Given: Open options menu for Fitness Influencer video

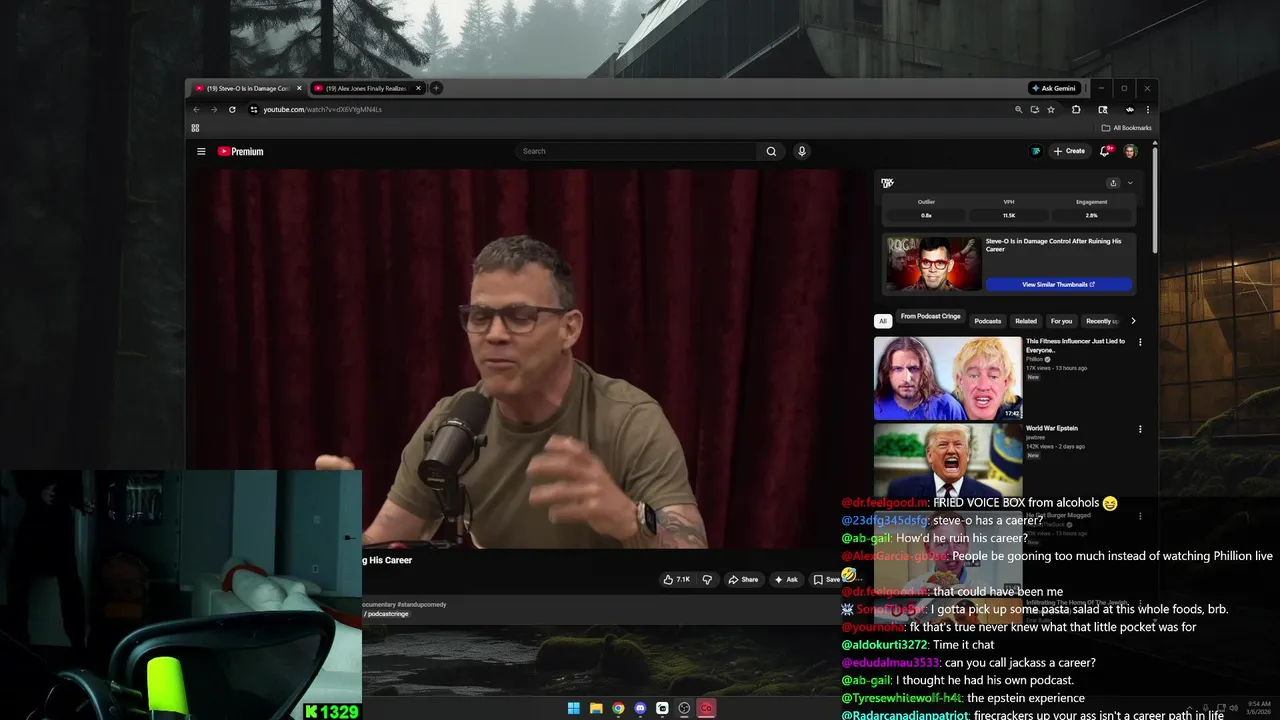Looking at the screenshot, I should click(x=1140, y=342).
